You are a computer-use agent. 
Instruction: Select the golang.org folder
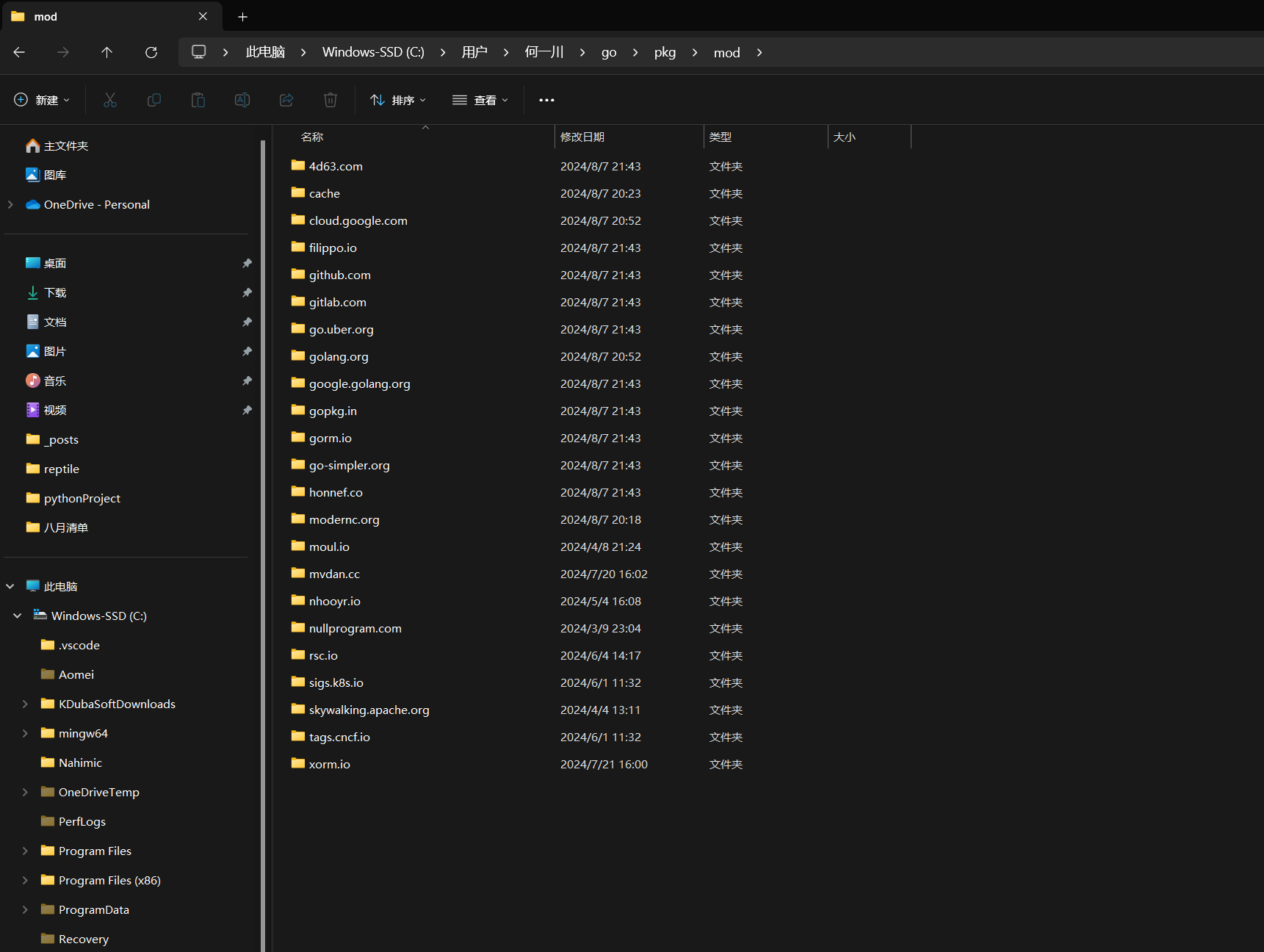(x=339, y=356)
